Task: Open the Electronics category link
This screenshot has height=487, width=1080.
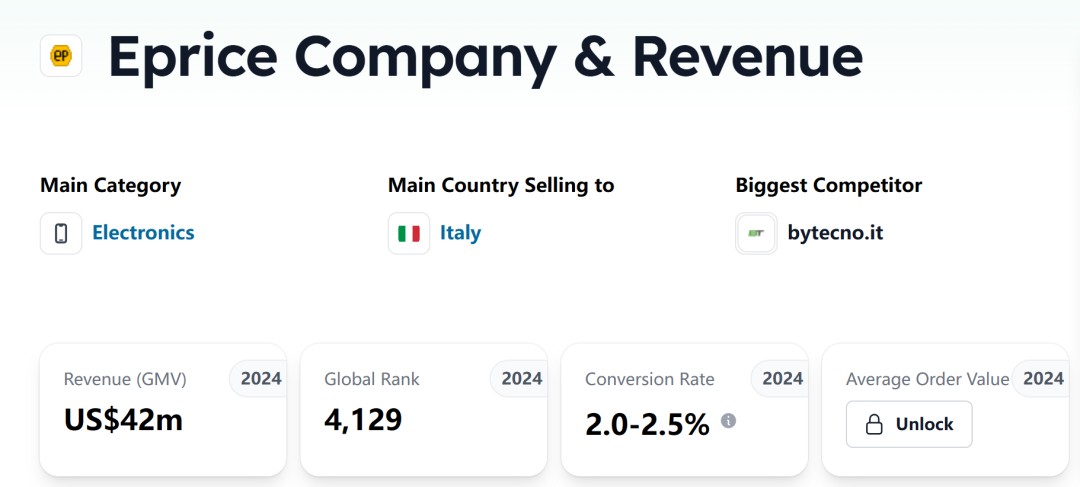Action: click(143, 233)
